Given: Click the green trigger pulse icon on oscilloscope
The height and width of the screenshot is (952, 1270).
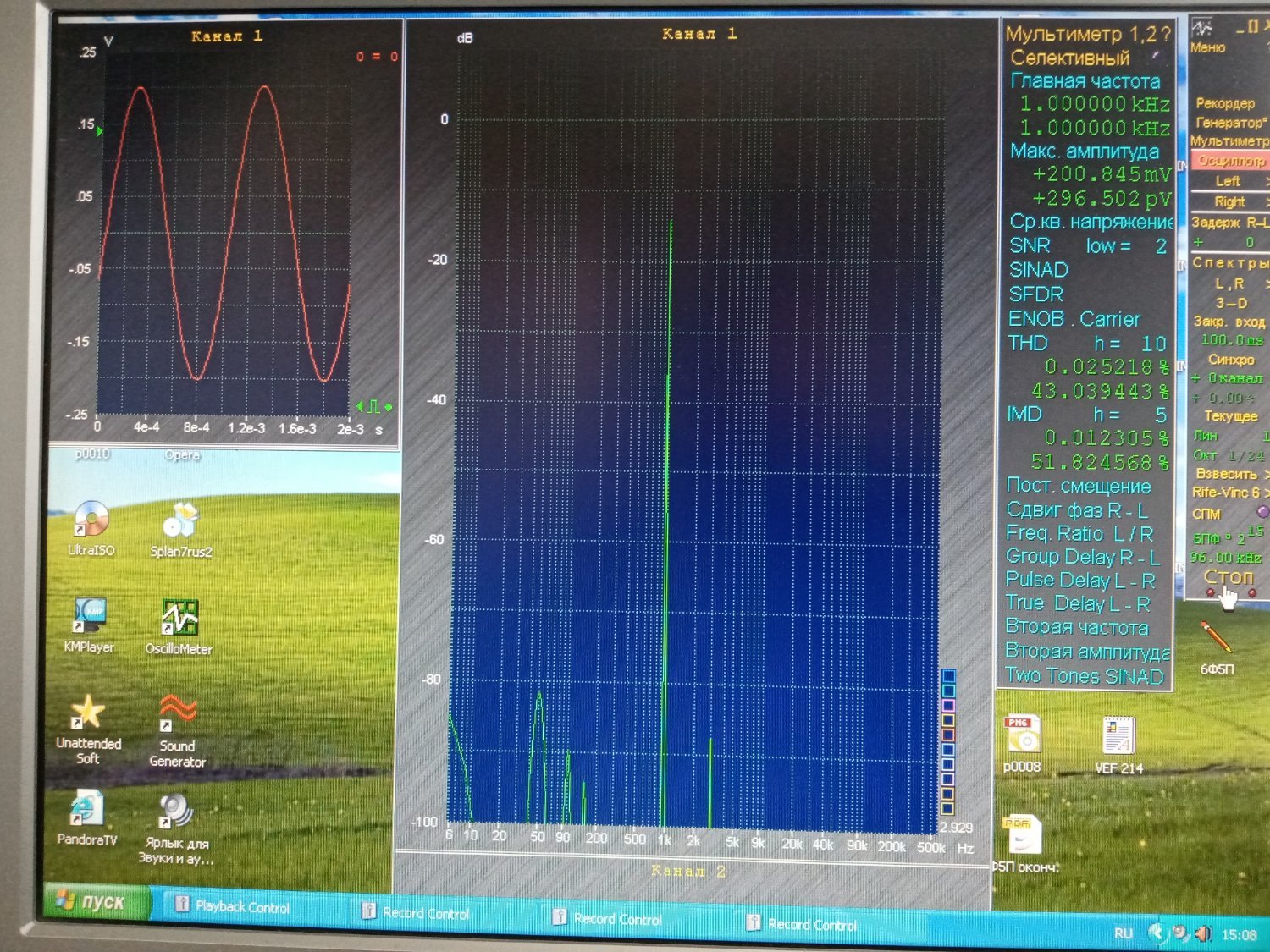Looking at the screenshot, I should click(x=373, y=407).
